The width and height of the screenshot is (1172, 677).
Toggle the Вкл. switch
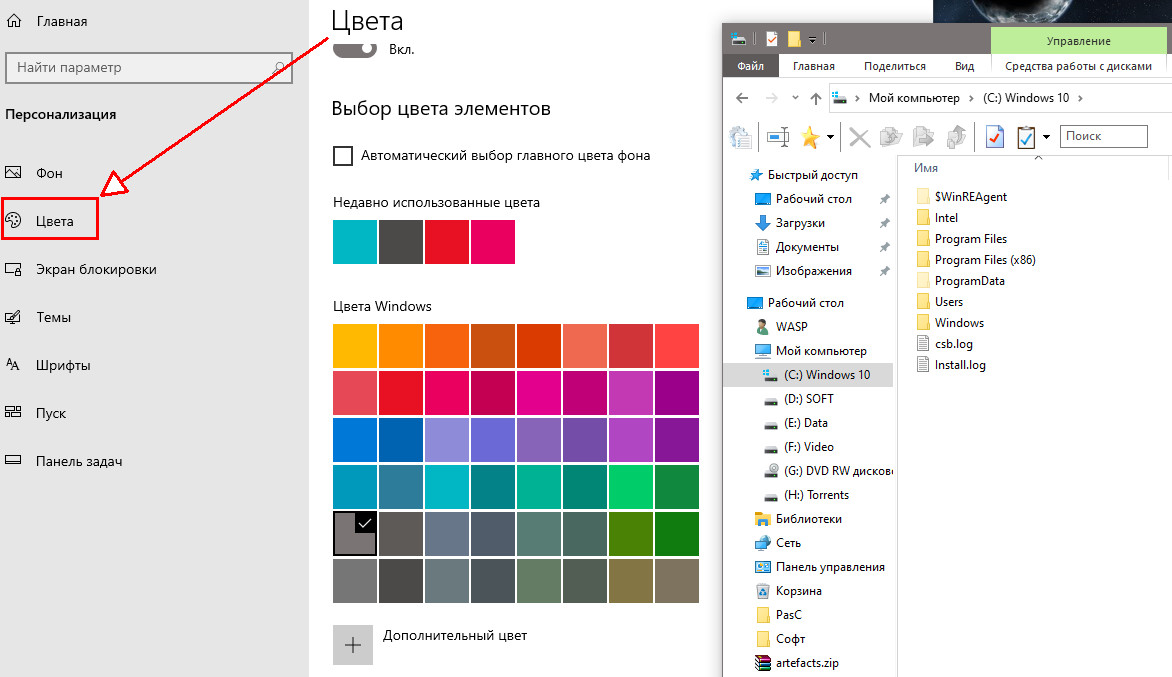[355, 48]
